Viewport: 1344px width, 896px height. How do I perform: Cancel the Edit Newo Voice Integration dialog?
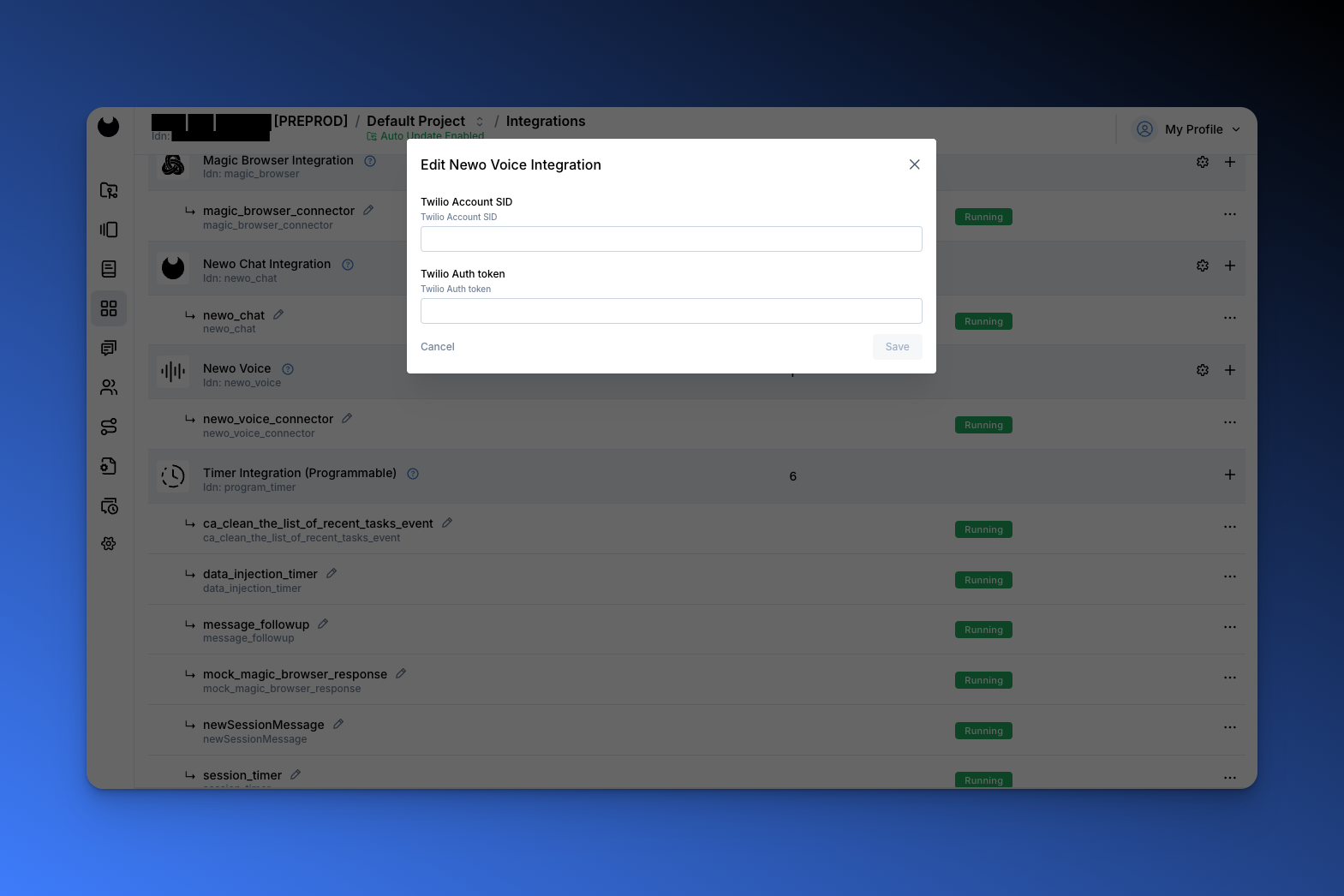pos(437,347)
